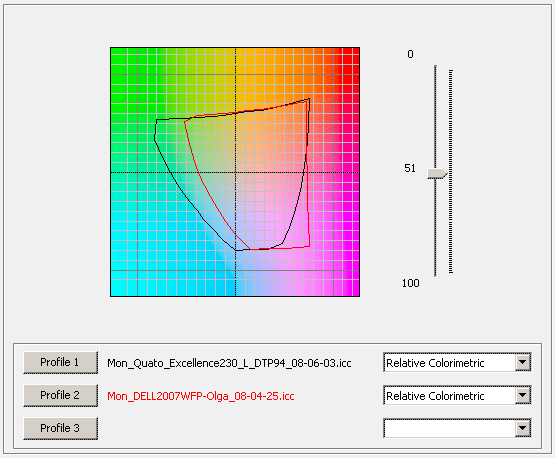Click the green top-left corner of the plot

117,54
